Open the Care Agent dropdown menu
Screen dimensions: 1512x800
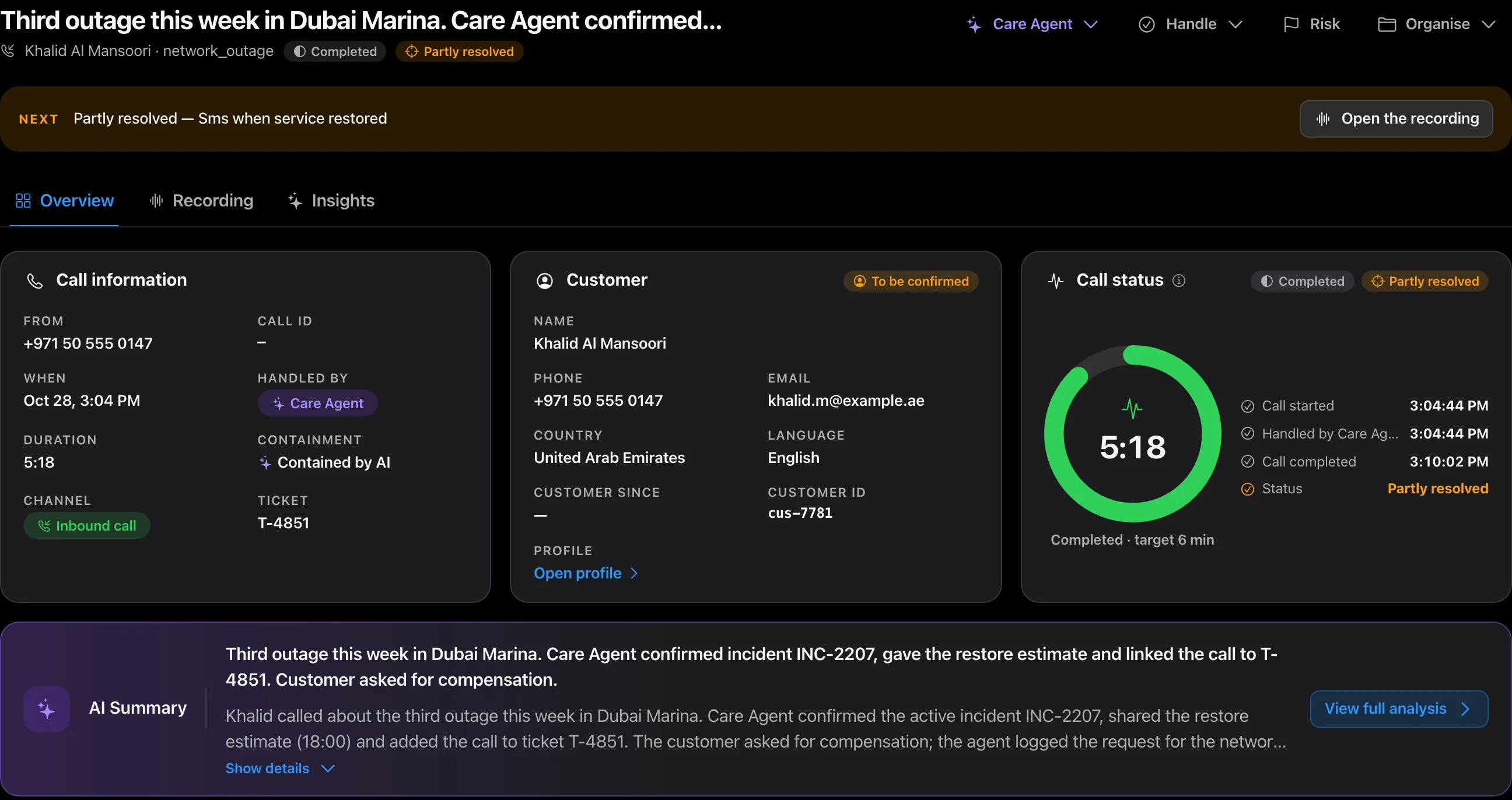[x=1032, y=24]
